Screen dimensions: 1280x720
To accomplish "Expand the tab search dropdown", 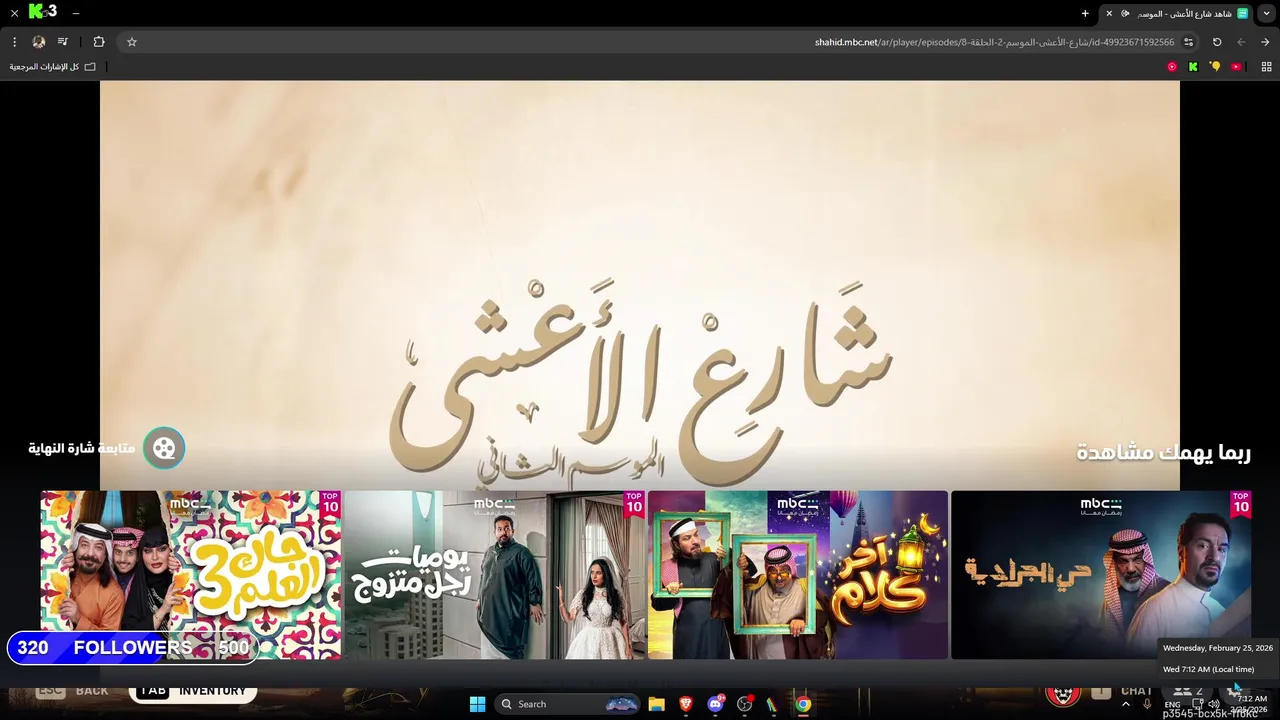I will 1266,14.
